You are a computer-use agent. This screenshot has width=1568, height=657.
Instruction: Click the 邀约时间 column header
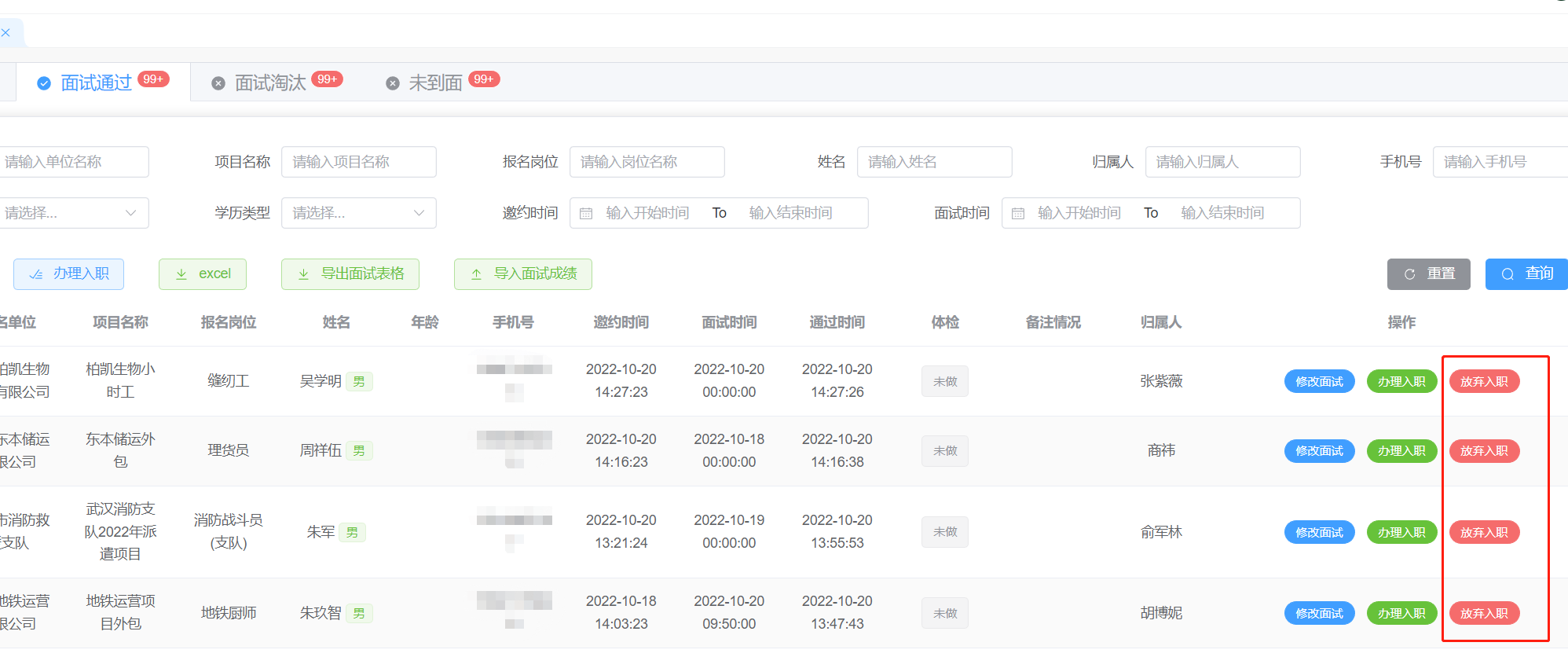click(x=621, y=322)
